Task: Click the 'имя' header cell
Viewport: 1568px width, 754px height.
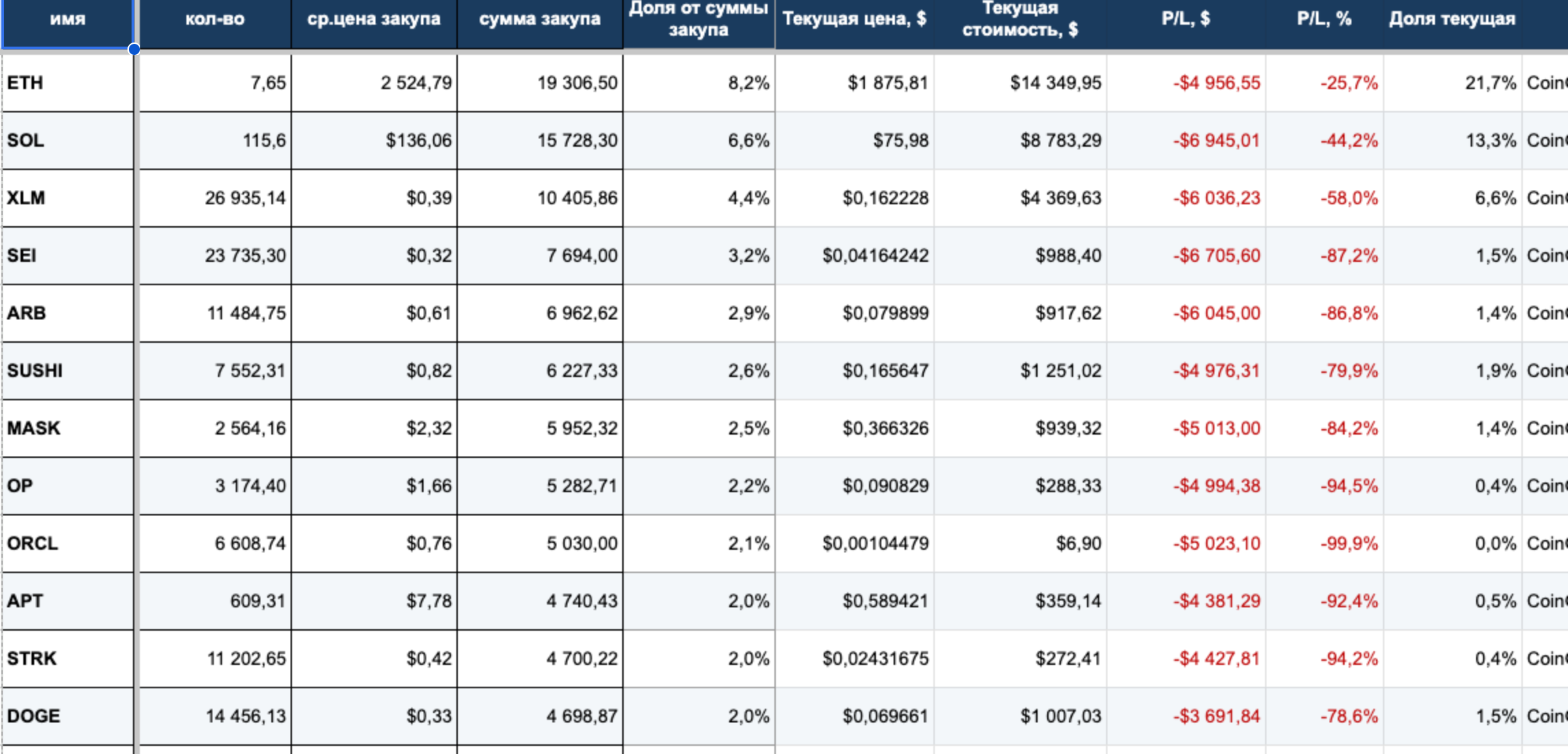Action: (68, 23)
